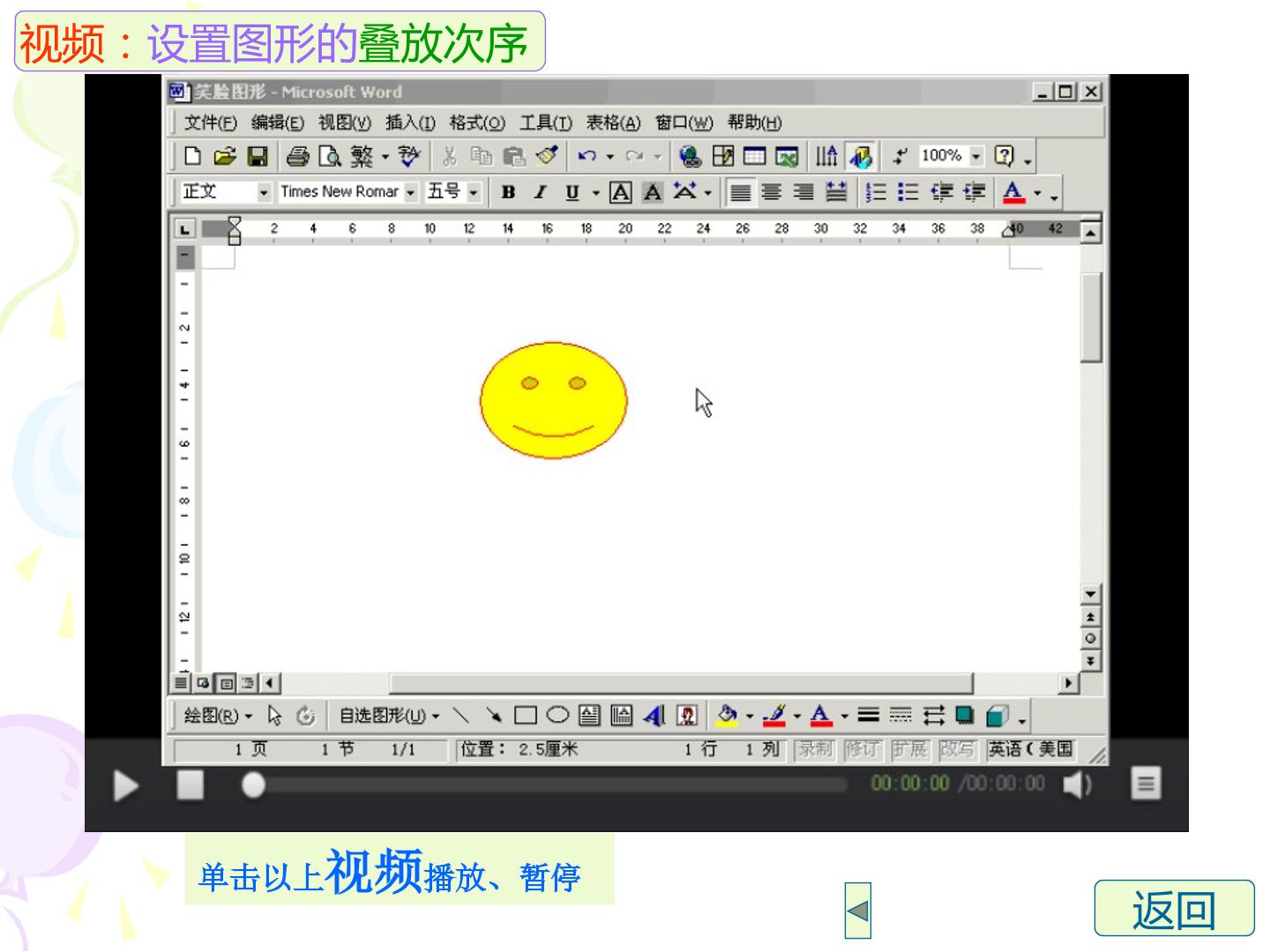This screenshot has width=1270, height=952.
Task: Undo the last action
Action: [x=586, y=157]
